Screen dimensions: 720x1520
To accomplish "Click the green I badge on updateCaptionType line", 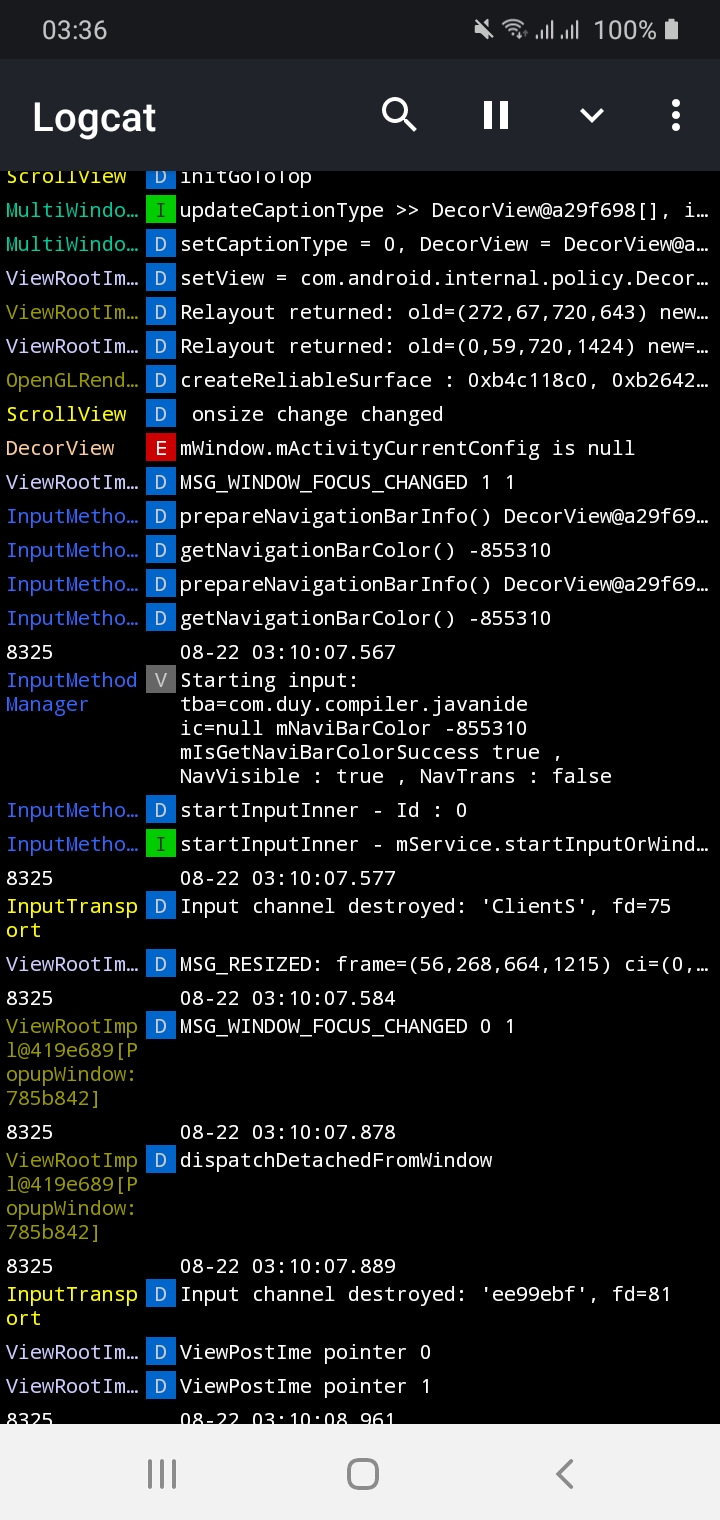I will click(x=160, y=210).
